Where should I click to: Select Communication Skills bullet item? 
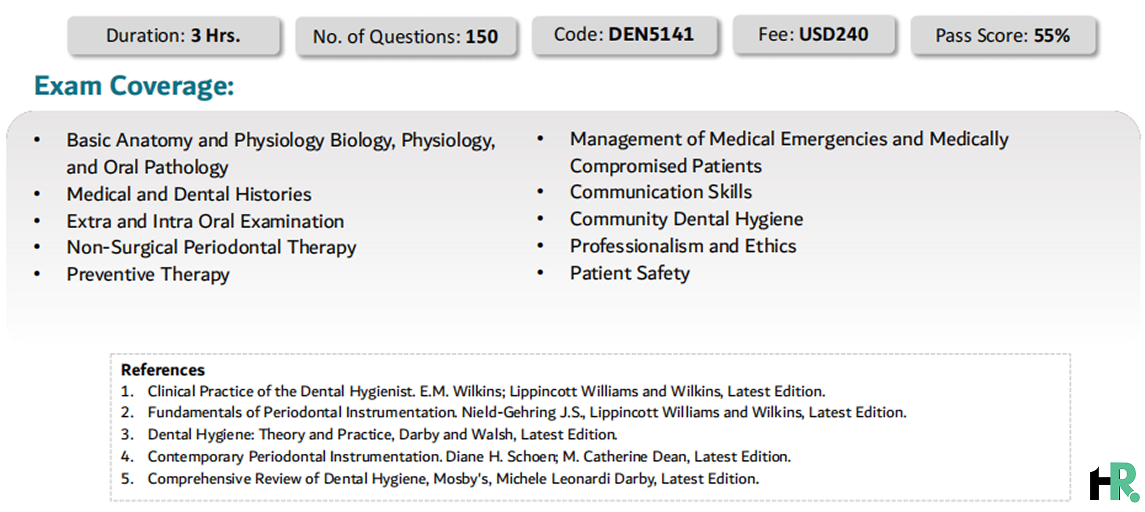(661, 192)
